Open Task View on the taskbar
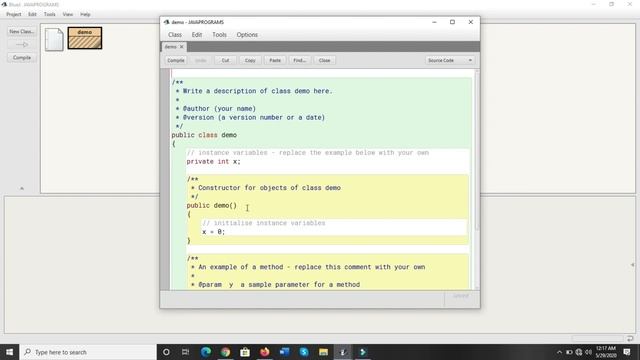 [185, 352]
